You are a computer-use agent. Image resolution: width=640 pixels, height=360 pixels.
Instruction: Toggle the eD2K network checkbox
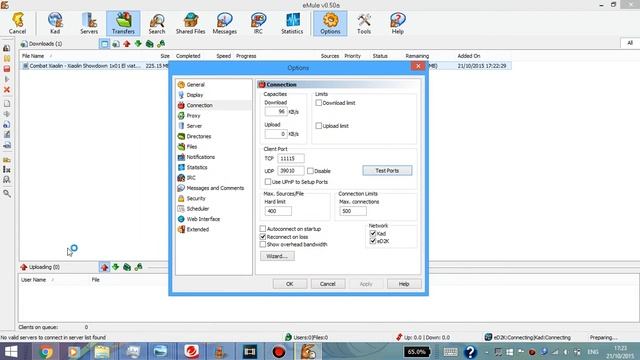click(x=373, y=241)
